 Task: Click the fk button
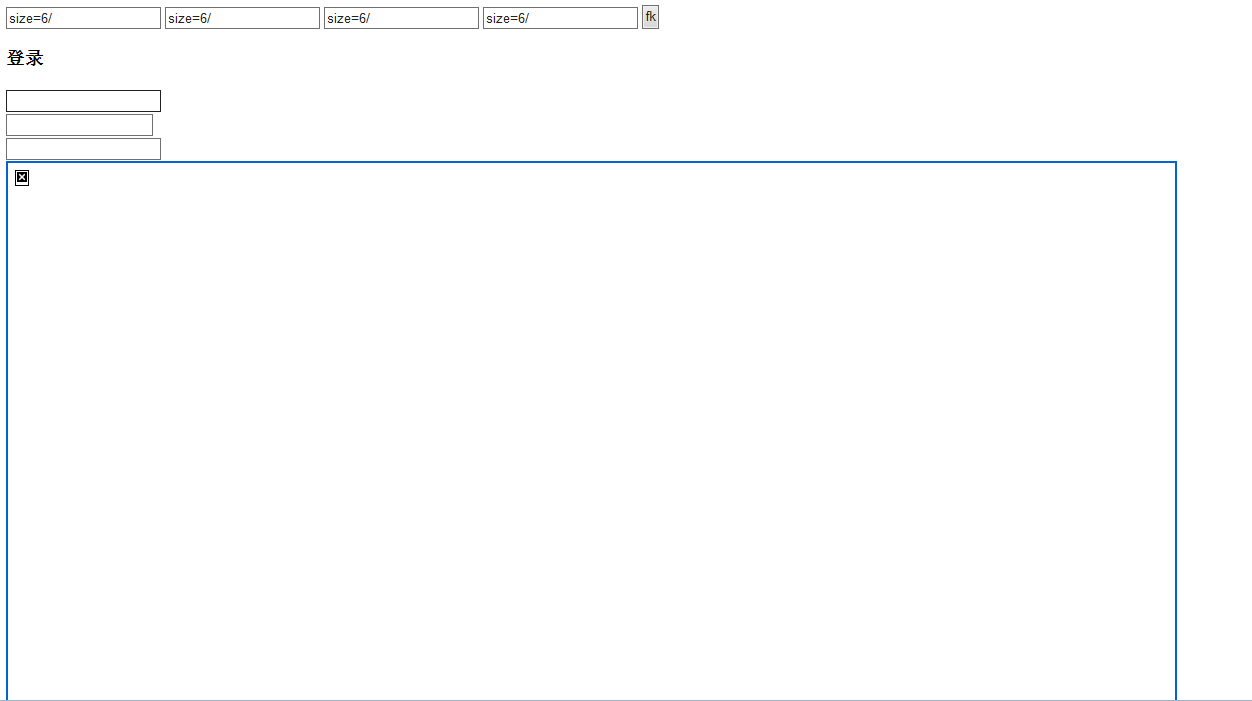click(650, 17)
